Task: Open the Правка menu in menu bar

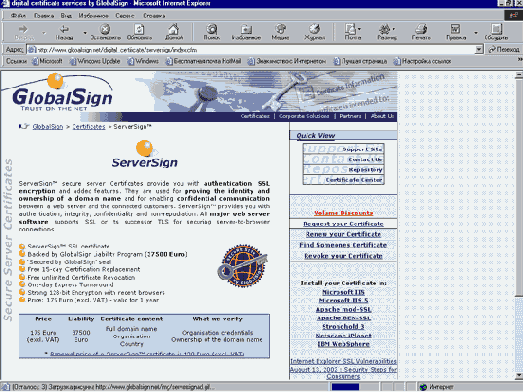Action: tap(44, 16)
